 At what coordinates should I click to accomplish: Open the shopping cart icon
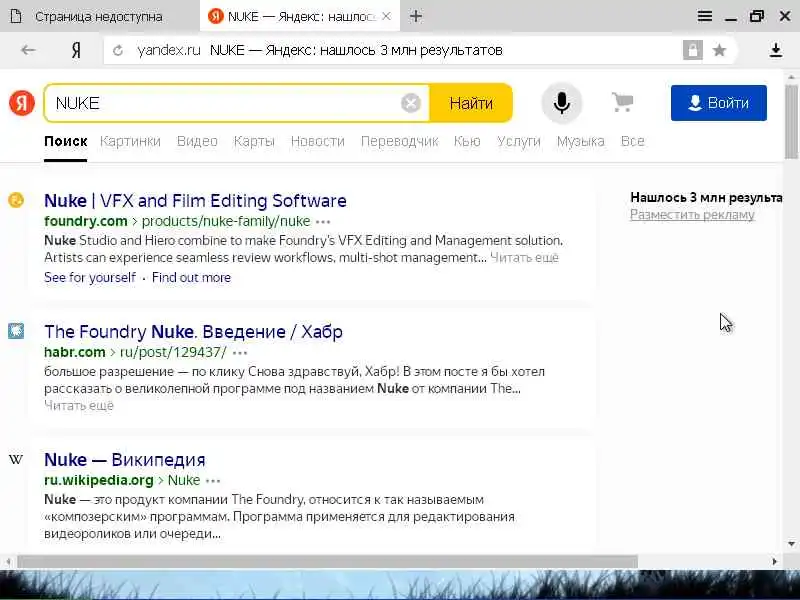pos(622,103)
